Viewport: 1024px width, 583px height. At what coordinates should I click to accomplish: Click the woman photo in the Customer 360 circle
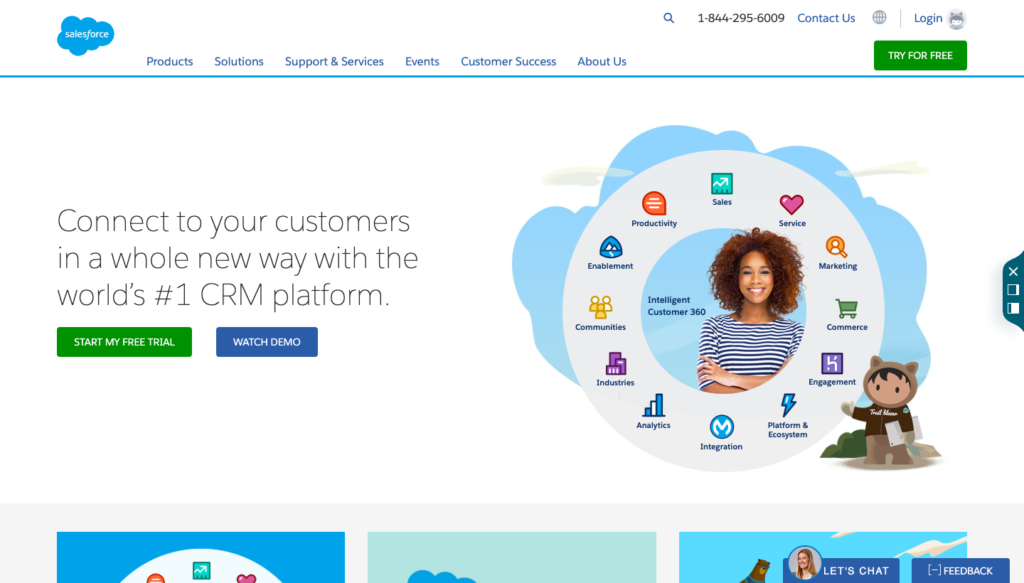tap(752, 310)
